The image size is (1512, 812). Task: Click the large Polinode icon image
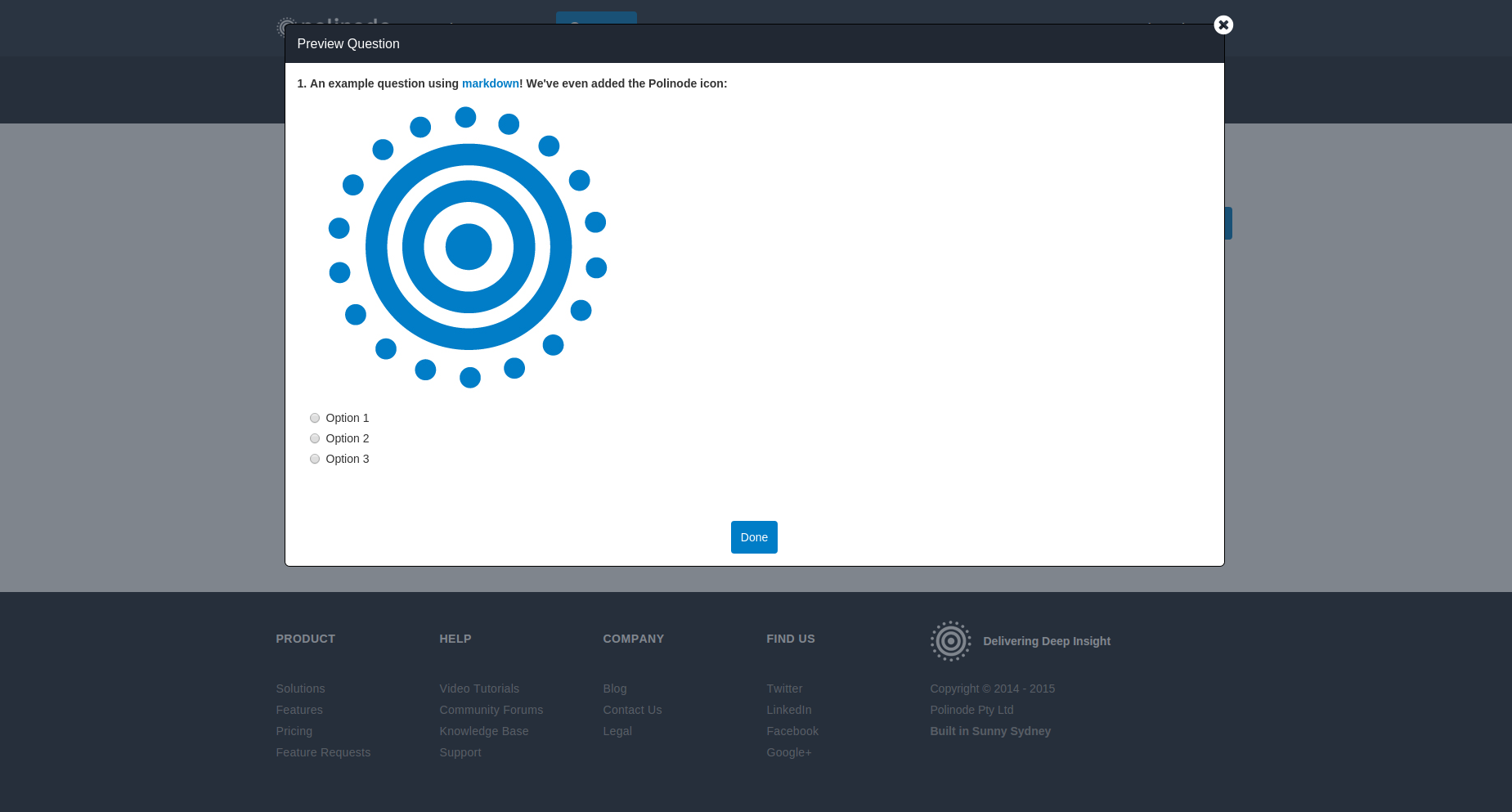pos(468,247)
